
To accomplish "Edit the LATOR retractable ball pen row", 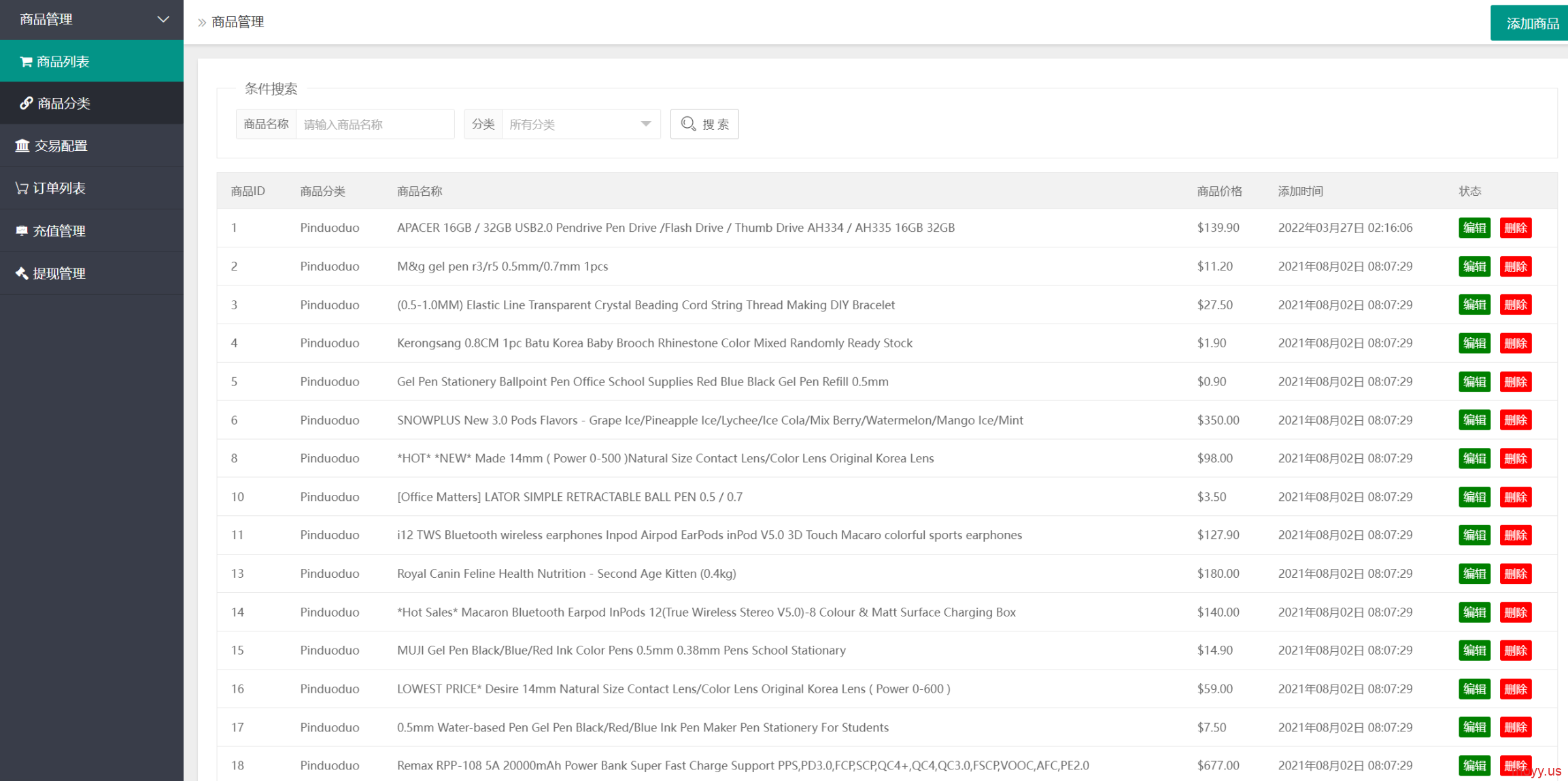I will pyautogui.click(x=1474, y=497).
